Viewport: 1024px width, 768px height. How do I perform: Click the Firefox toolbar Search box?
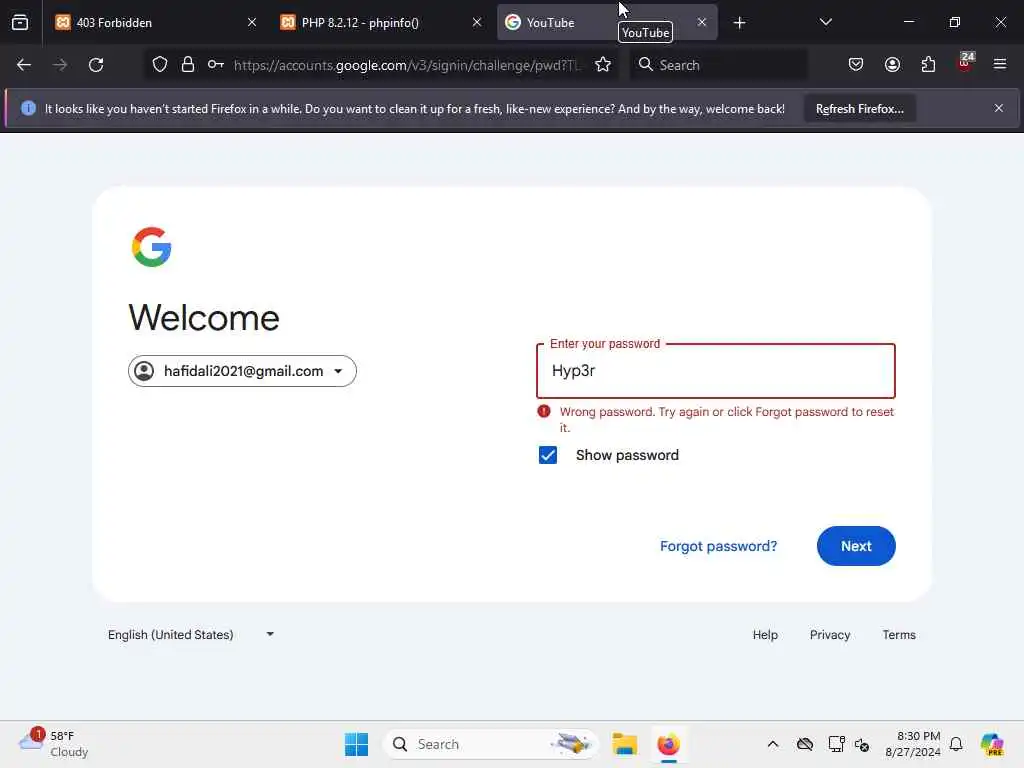(x=718, y=65)
